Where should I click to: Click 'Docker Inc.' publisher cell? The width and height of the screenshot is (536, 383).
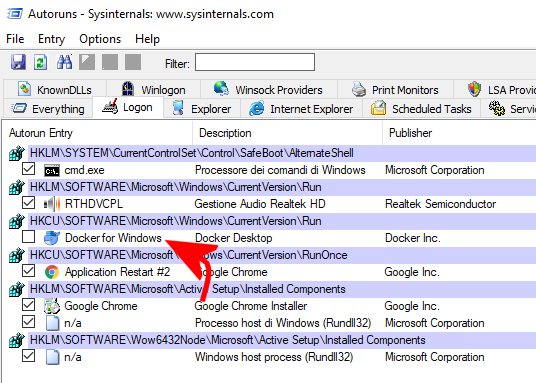click(413, 238)
